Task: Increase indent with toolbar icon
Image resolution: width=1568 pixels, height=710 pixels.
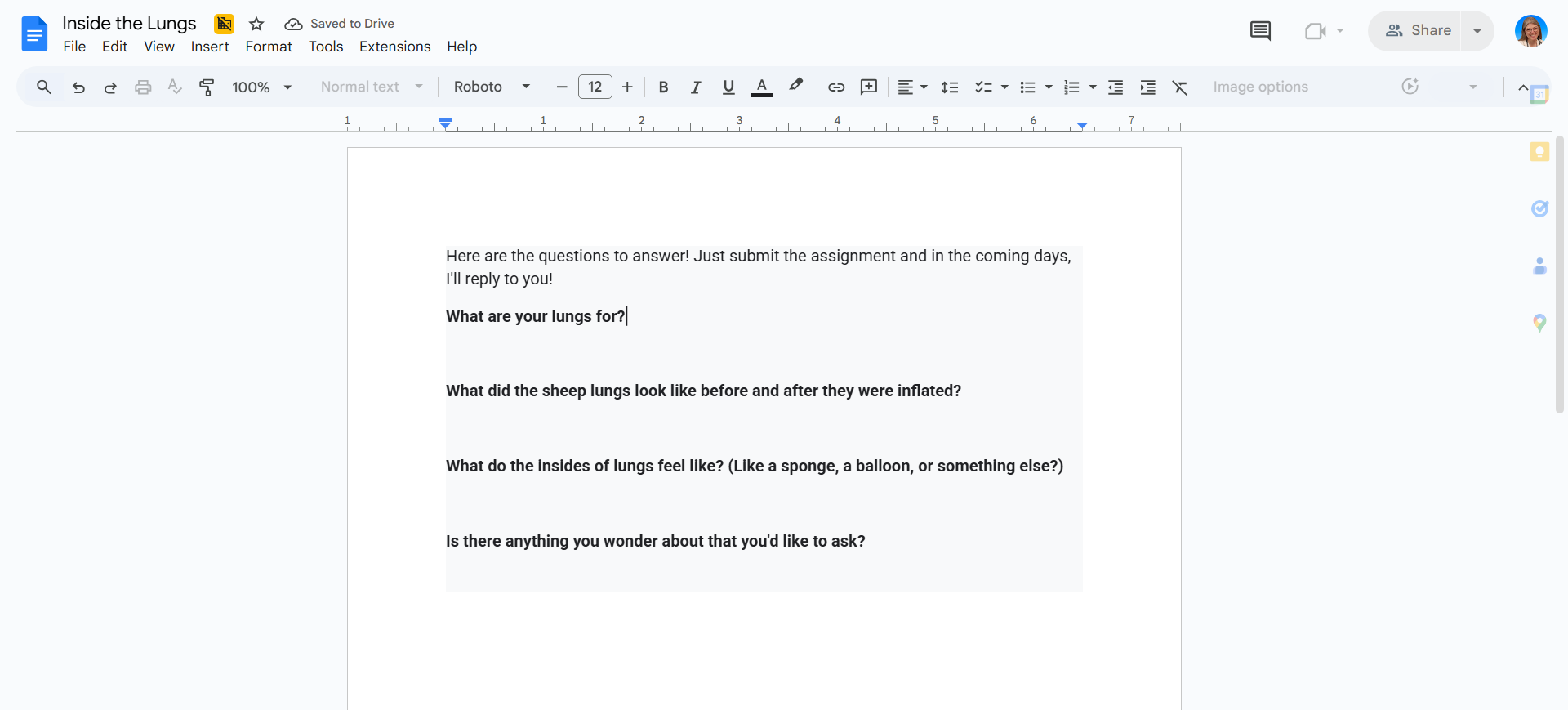Action: pyautogui.click(x=1147, y=87)
